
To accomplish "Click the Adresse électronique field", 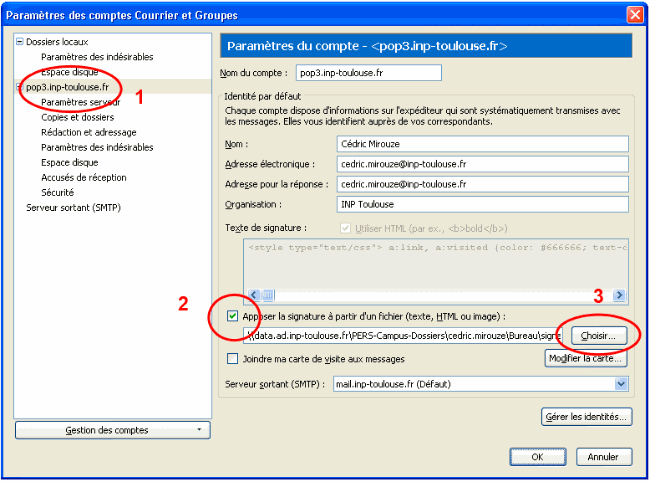I will pyautogui.click(x=483, y=164).
